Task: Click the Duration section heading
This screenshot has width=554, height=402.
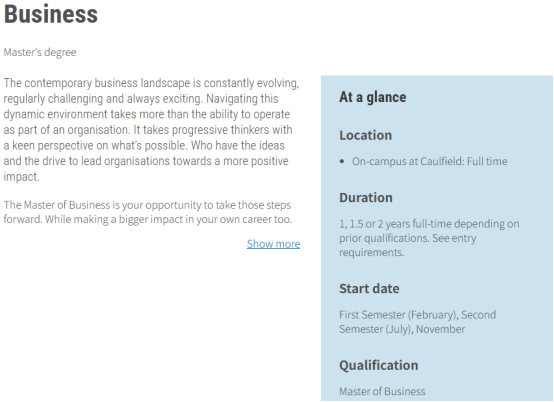Action: click(x=366, y=198)
